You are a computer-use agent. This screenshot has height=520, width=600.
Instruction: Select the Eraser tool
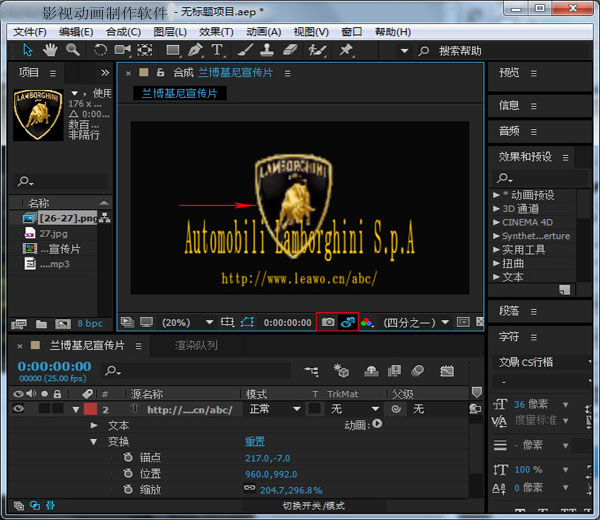(290, 50)
